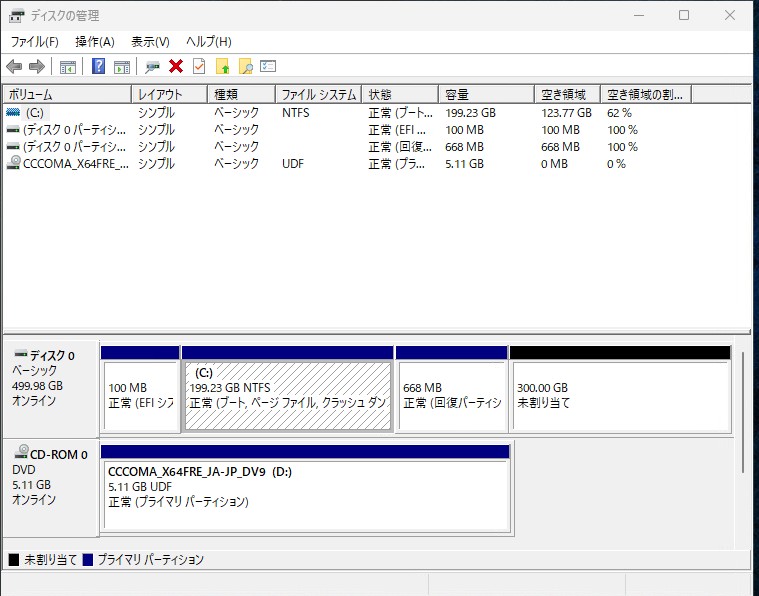Toggle the action pane toolbar icon

[122, 66]
